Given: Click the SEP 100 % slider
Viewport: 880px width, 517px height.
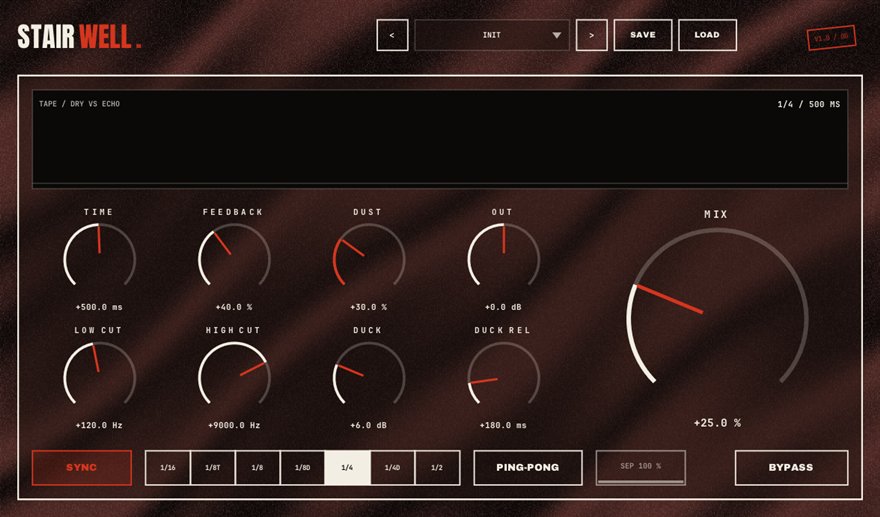Looking at the screenshot, I should click(640, 468).
